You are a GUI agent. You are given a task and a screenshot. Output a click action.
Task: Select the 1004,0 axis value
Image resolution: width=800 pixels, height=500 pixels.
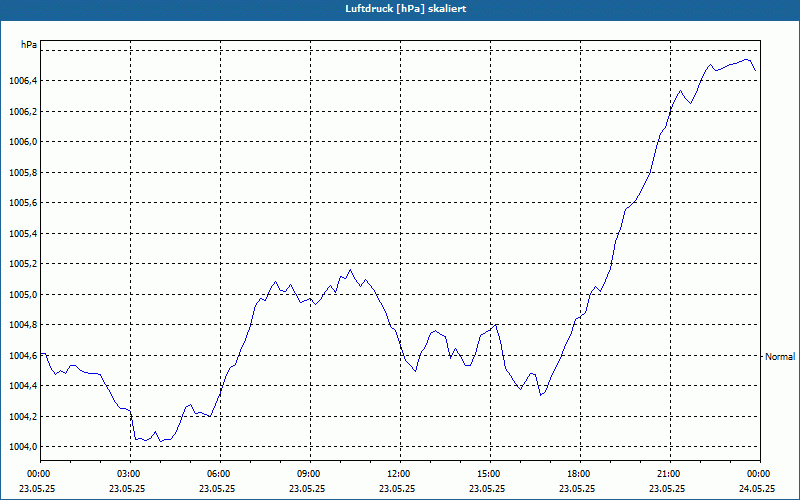(x=23, y=447)
